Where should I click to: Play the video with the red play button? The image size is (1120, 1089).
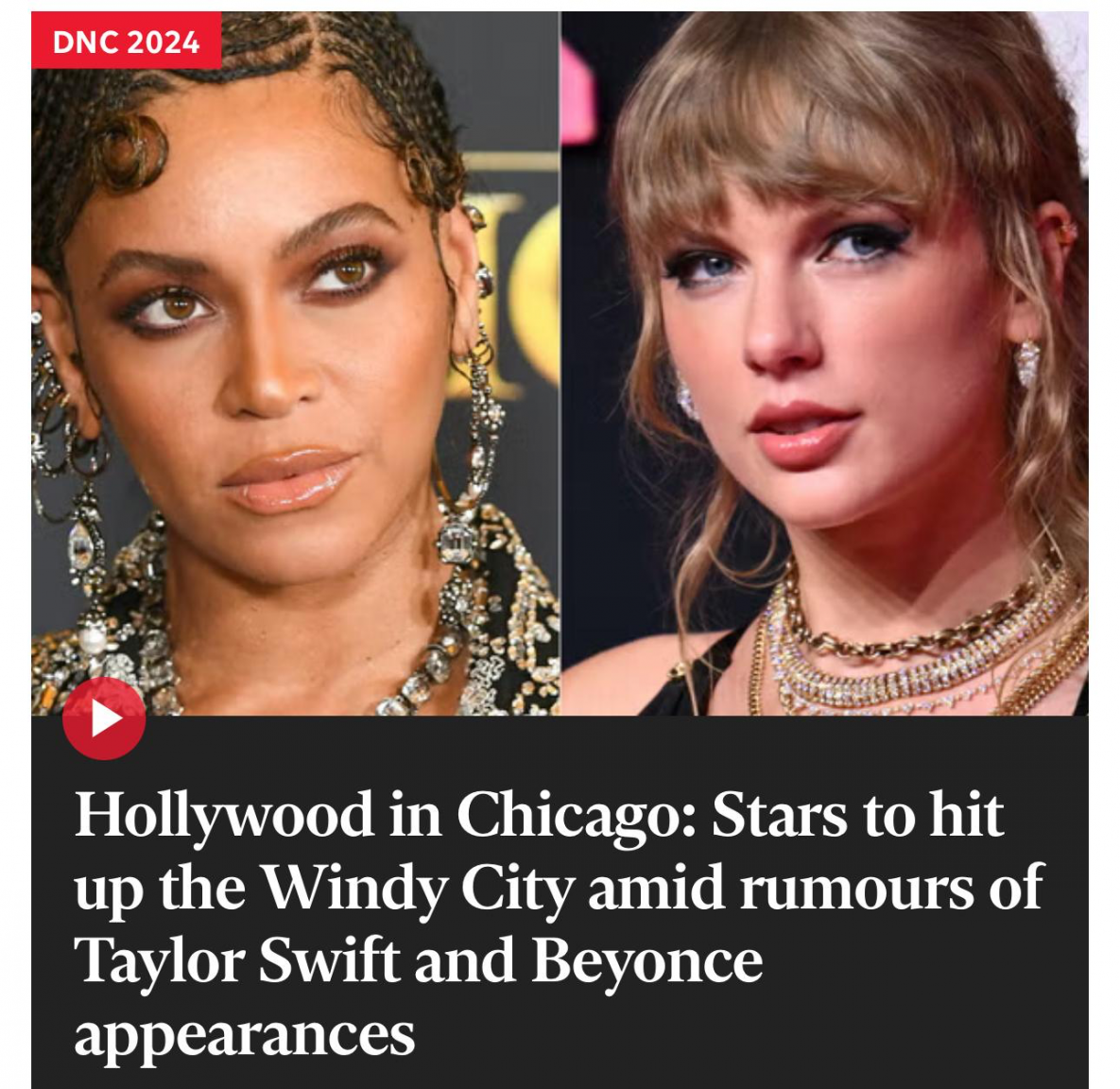click(x=104, y=718)
